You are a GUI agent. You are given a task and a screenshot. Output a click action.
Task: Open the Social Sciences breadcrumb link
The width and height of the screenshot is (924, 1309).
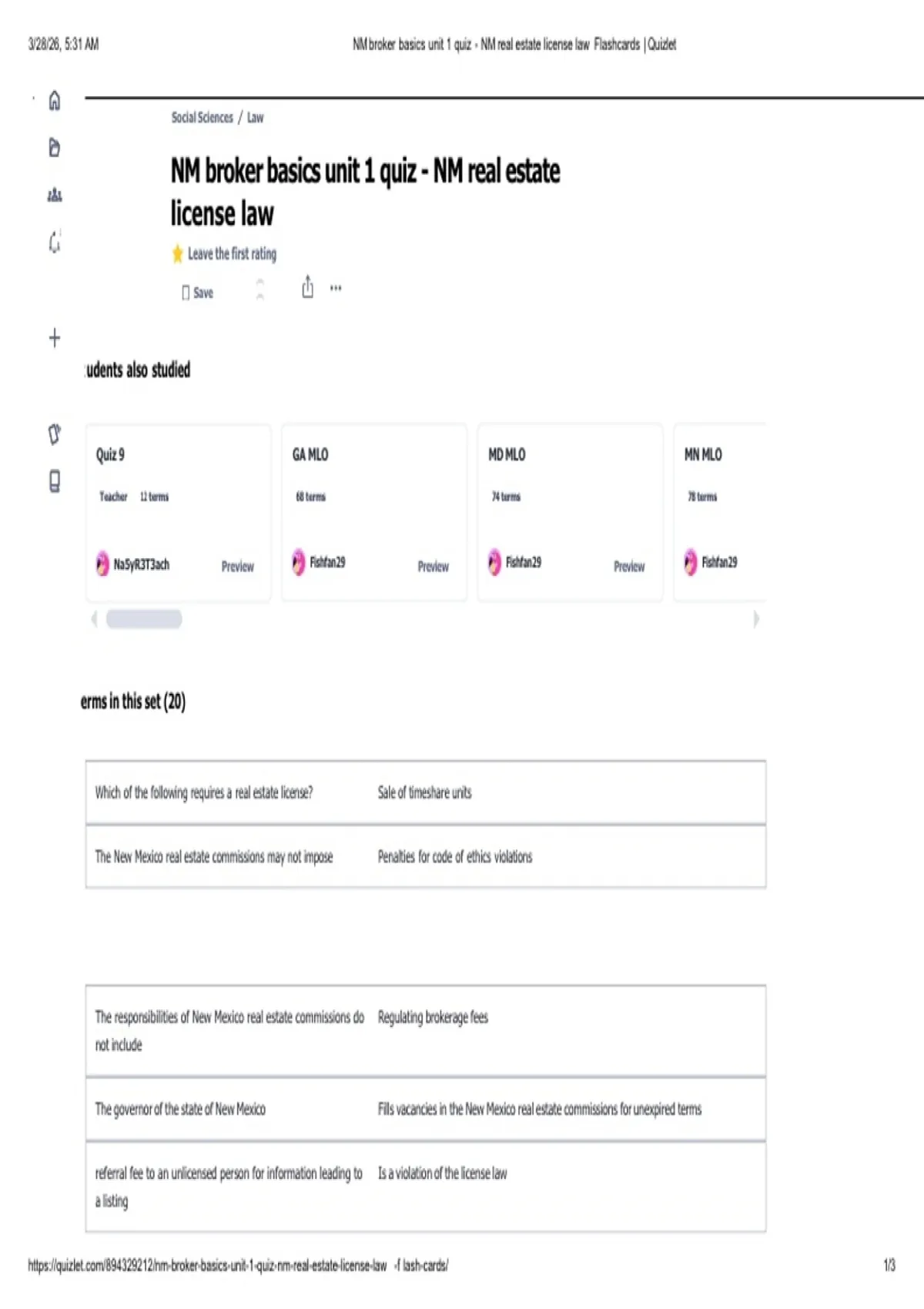pyautogui.click(x=202, y=117)
